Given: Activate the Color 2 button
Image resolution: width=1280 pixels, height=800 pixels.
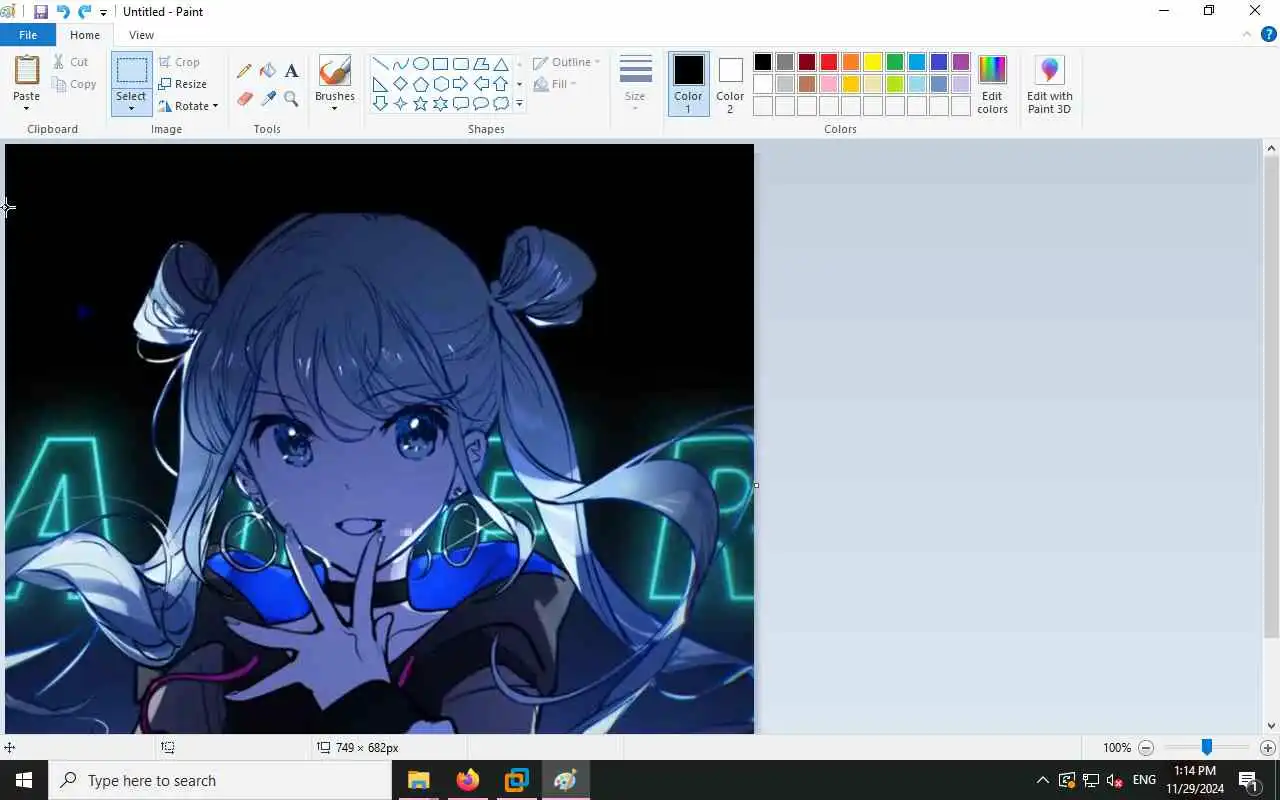Looking at the screenshot, I should 730,84.
